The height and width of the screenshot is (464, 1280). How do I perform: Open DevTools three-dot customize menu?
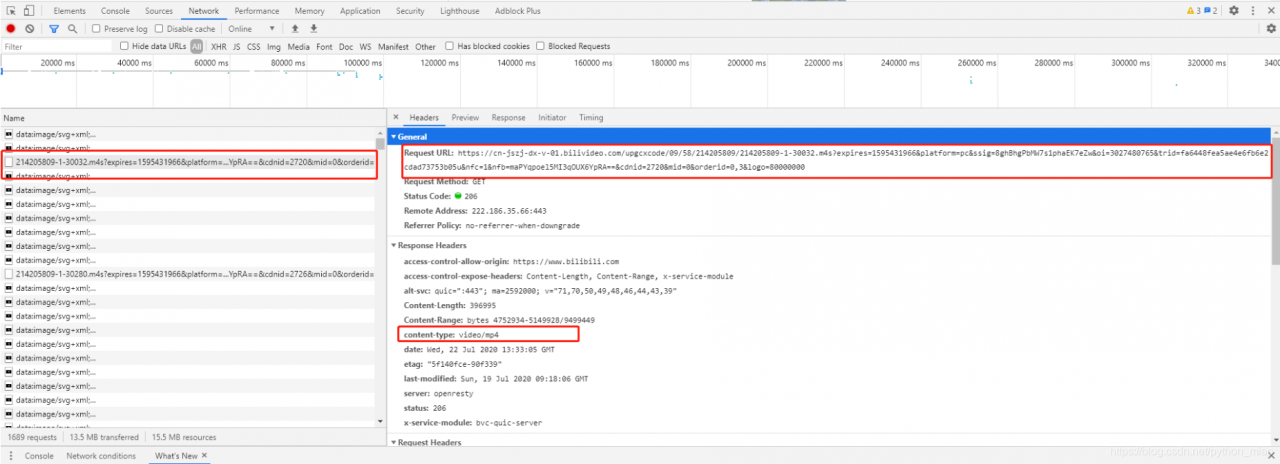1253,11
